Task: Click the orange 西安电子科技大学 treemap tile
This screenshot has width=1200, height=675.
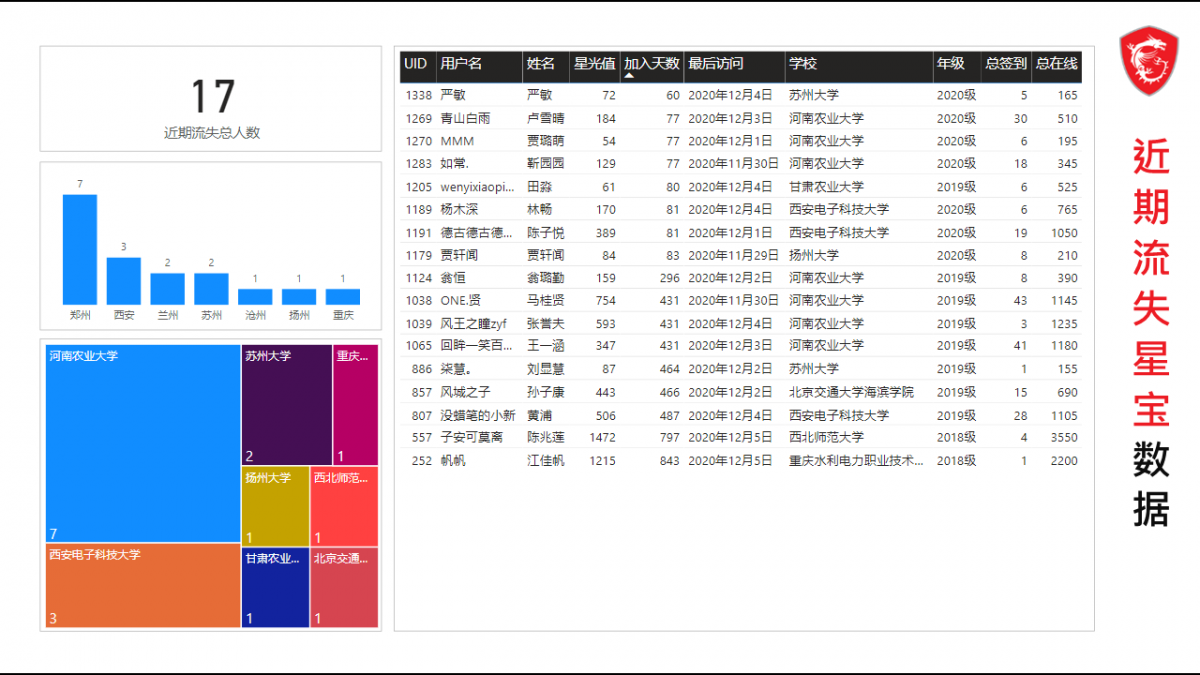Action: coord(143,585)
